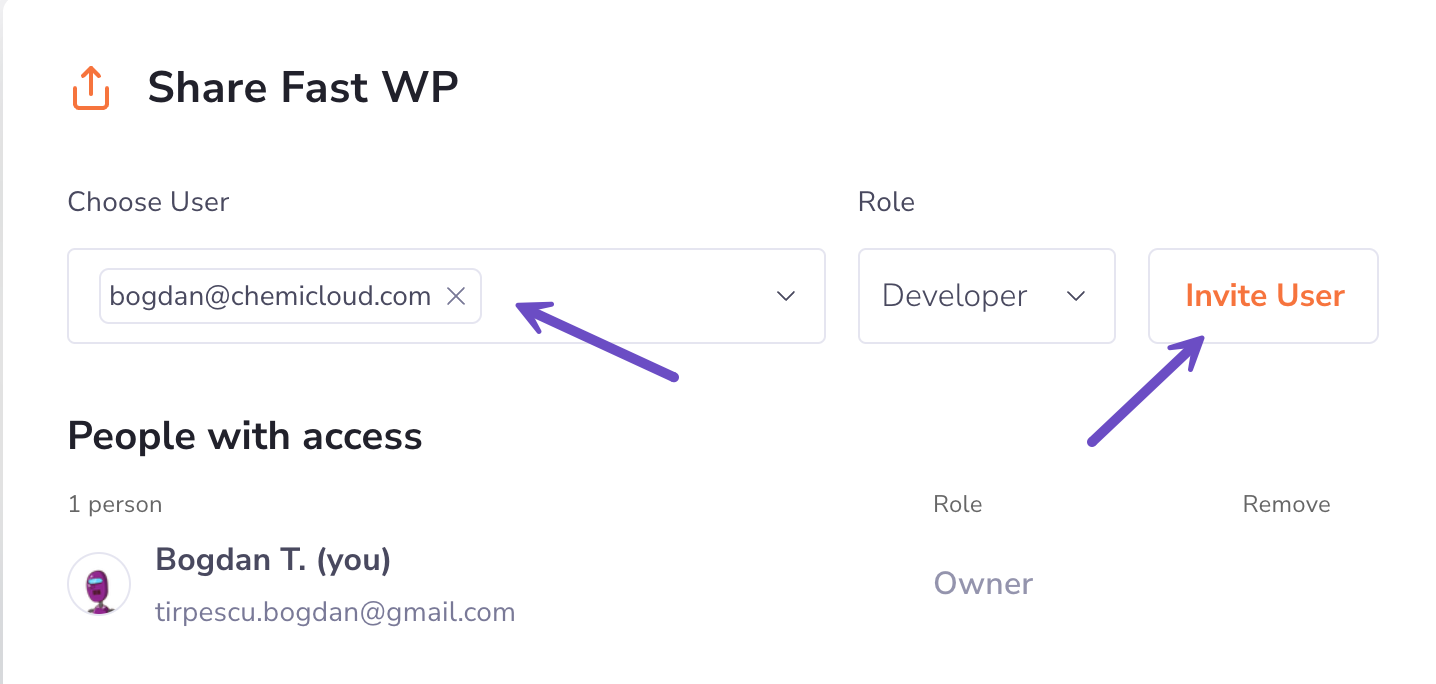The image size is (1436, 684).
Task: Open the Developer role dropdown
Action: [x=986, y=296]
